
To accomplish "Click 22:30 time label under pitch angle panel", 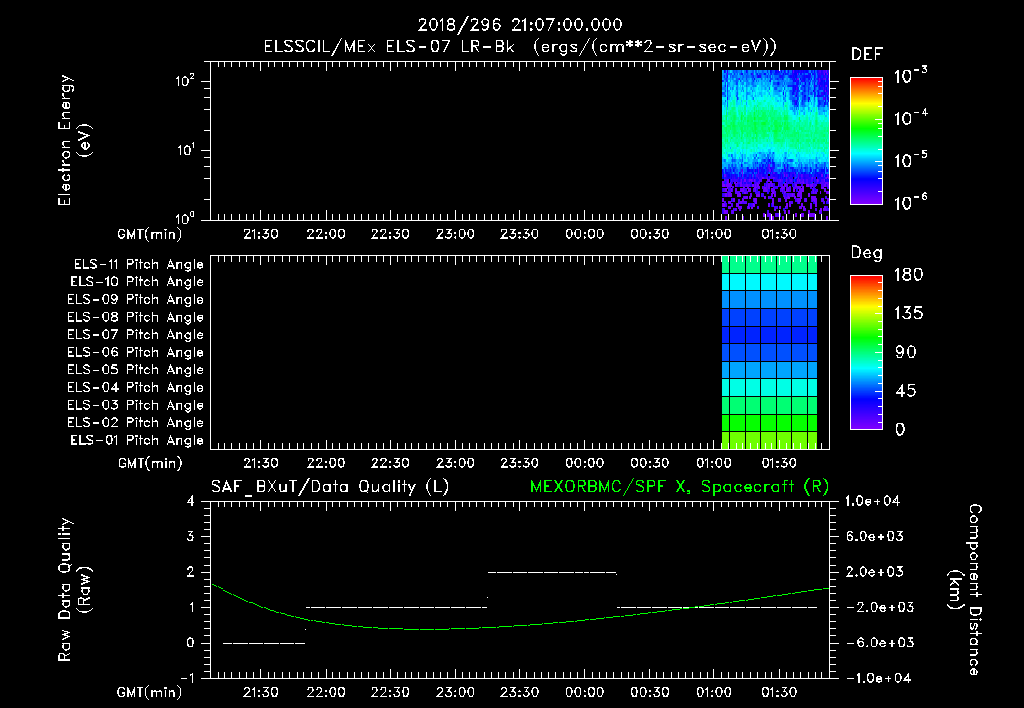I will [x=391, y=464].
